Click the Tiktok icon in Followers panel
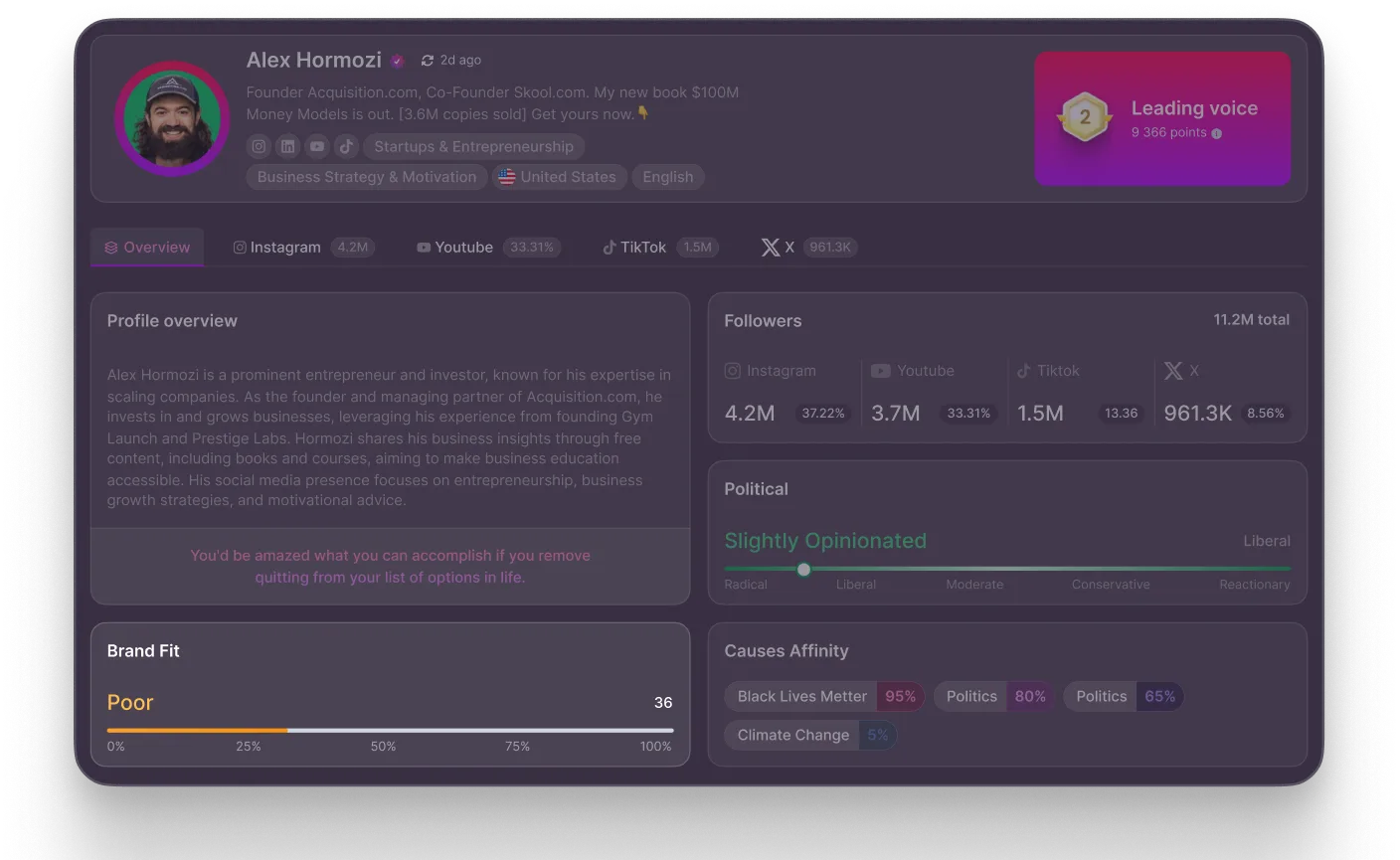 click(1024, 371)
